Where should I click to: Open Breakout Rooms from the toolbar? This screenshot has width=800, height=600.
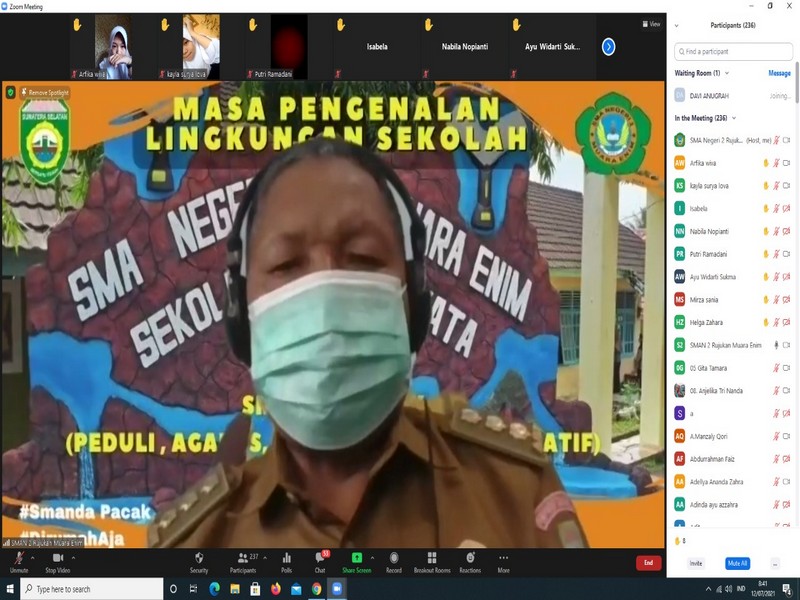tap(432, 560)
